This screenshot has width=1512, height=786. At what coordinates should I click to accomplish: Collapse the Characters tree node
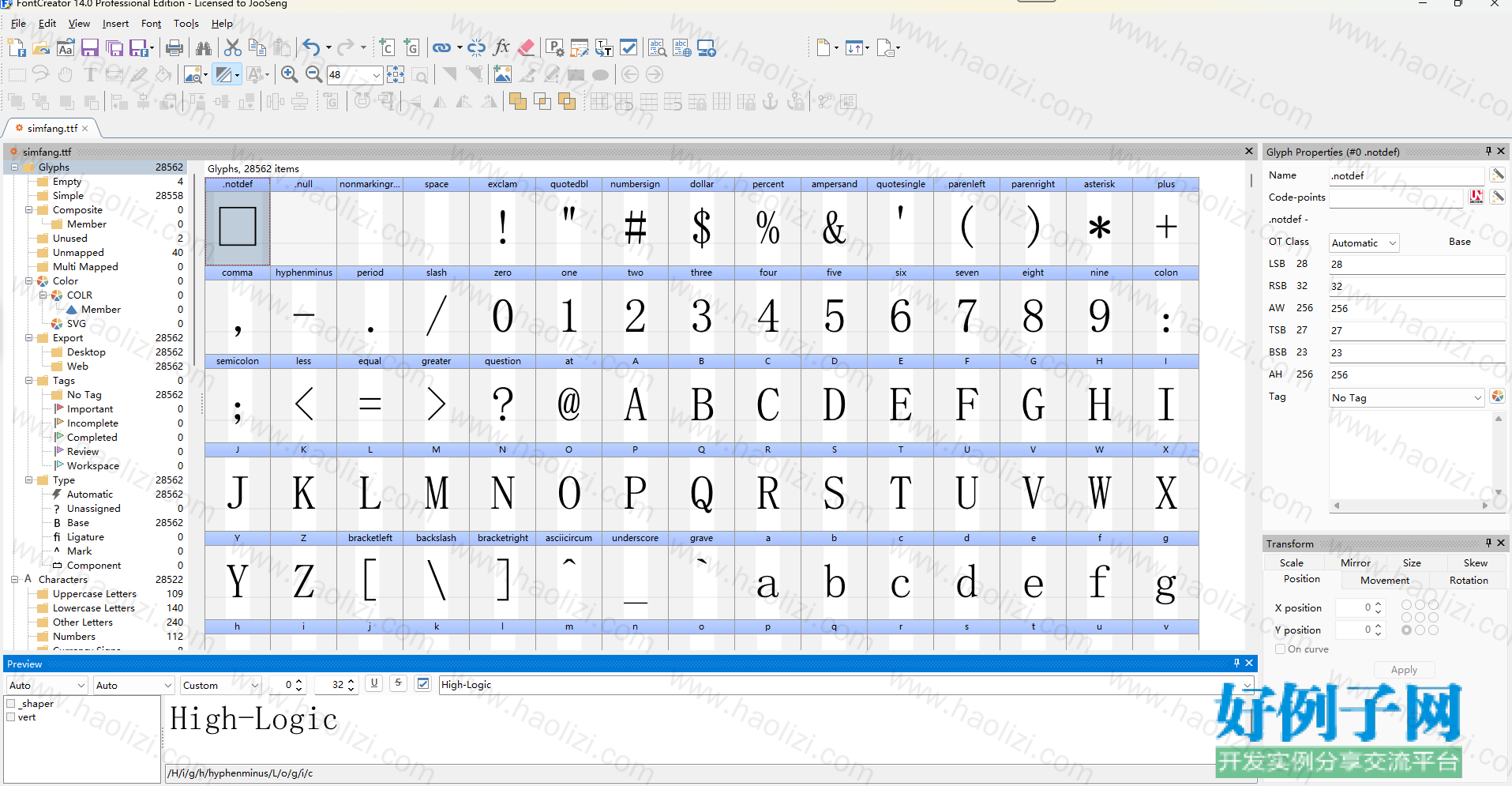click(14, 580)
